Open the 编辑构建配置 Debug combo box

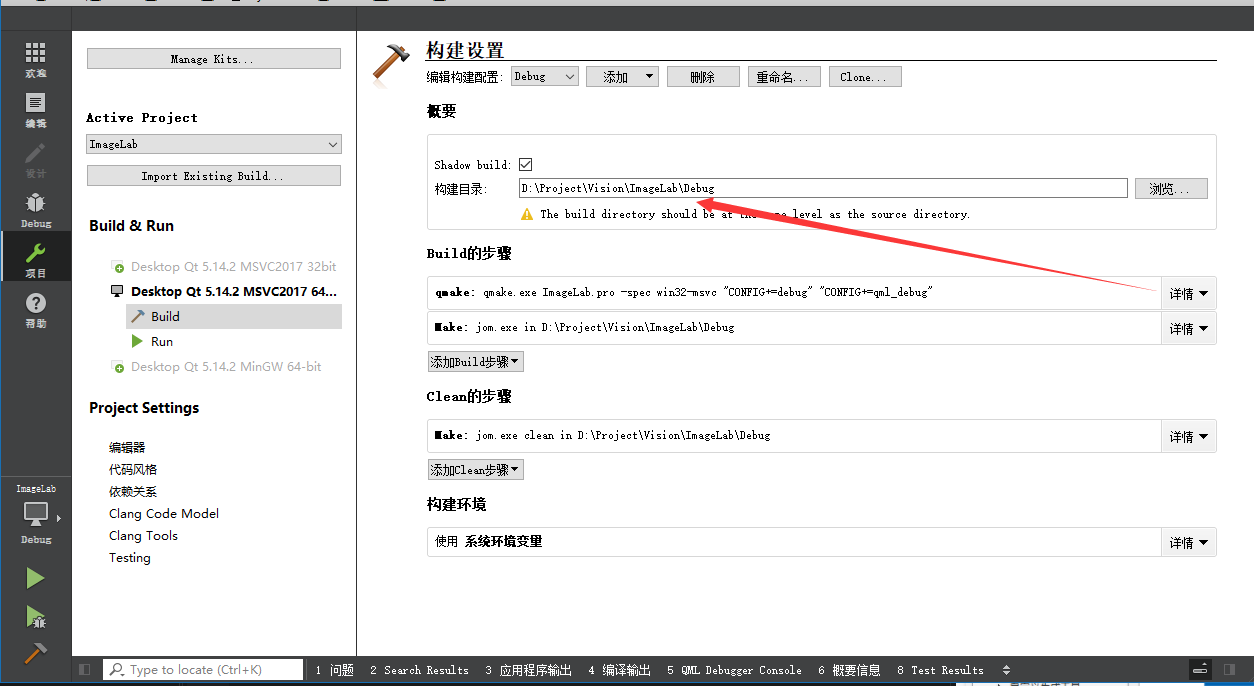[x=544, y=75]
